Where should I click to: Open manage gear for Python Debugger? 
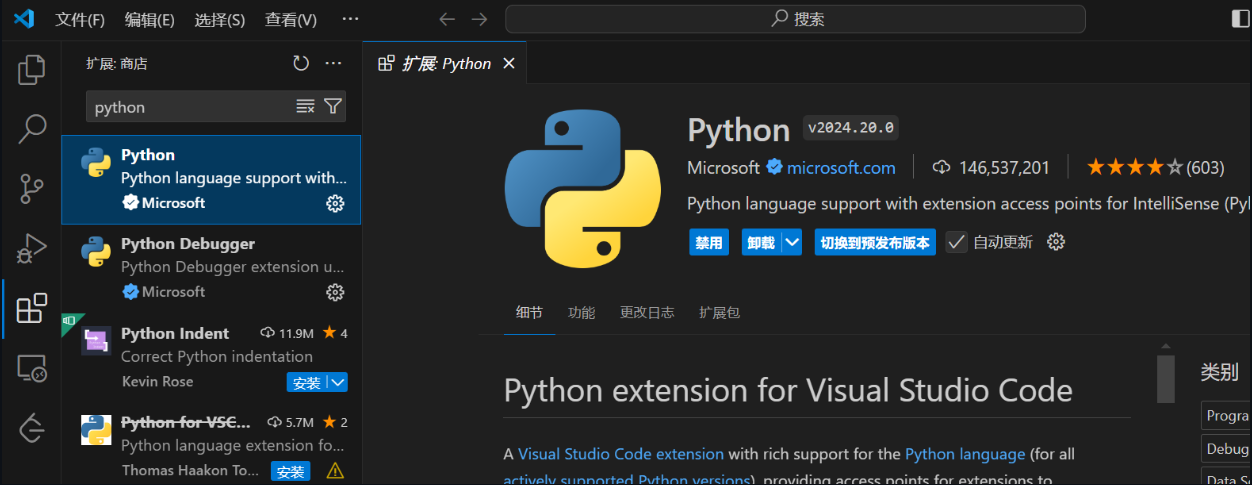(x=335, y=292)
